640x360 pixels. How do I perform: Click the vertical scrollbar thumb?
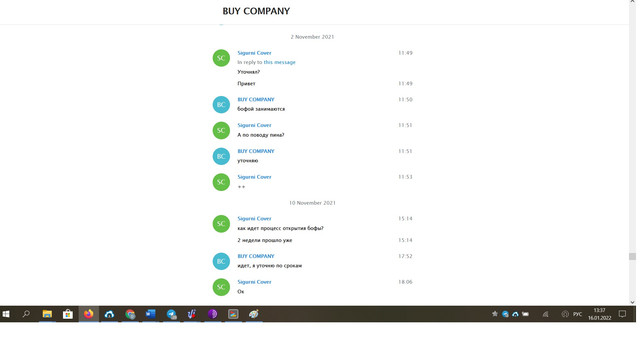point(632,256)
